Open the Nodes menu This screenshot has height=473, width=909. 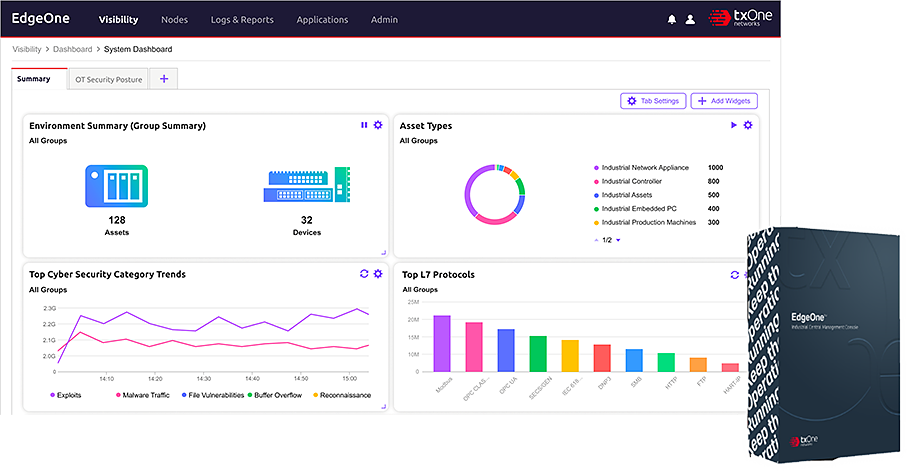[174, 19]
